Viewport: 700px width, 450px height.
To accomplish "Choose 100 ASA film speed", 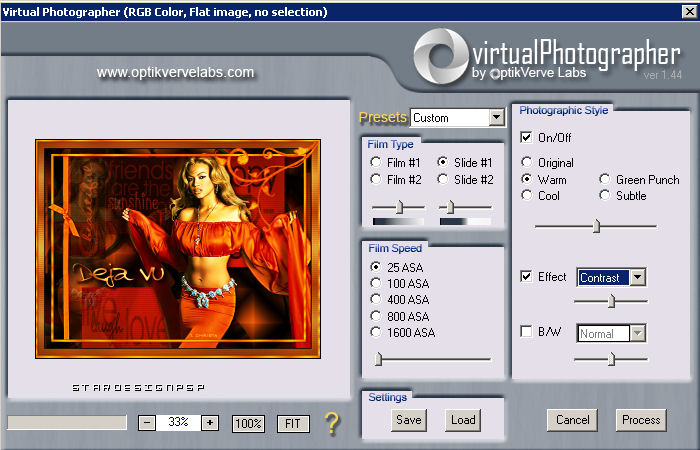I will pyautogui.click(x=375, y=283).
